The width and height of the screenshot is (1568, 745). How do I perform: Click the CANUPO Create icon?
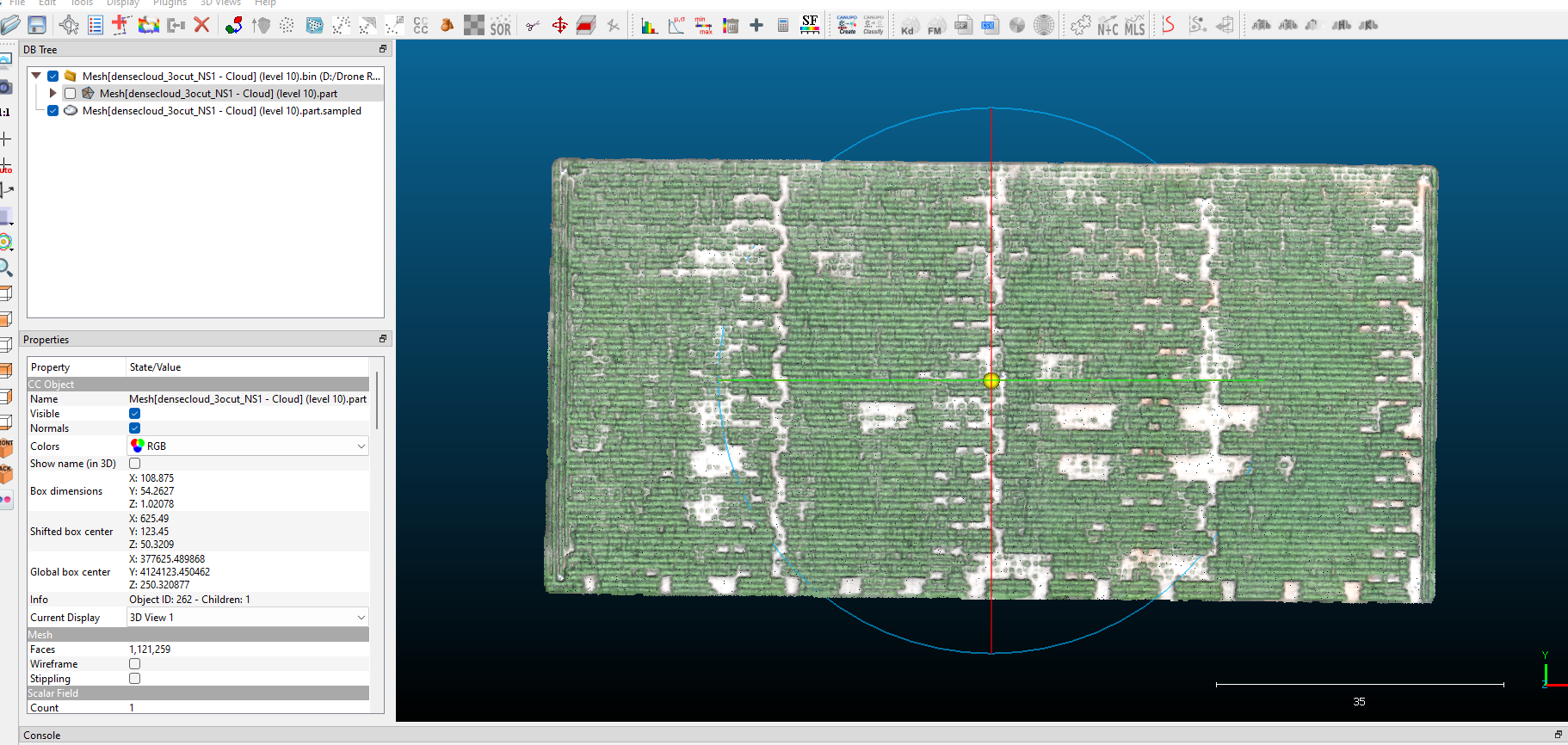[x=847, y=25]
